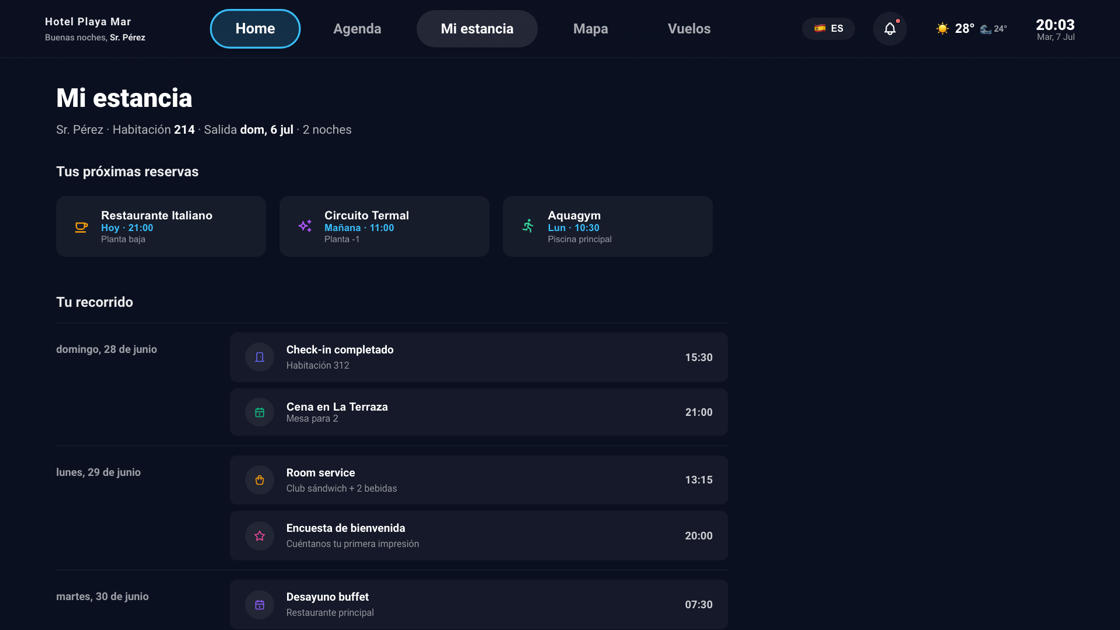Click the Aquagym running figure icon
Image resolution: width=1120 pixels, height=630 pixels.
[x=528, y=226]
